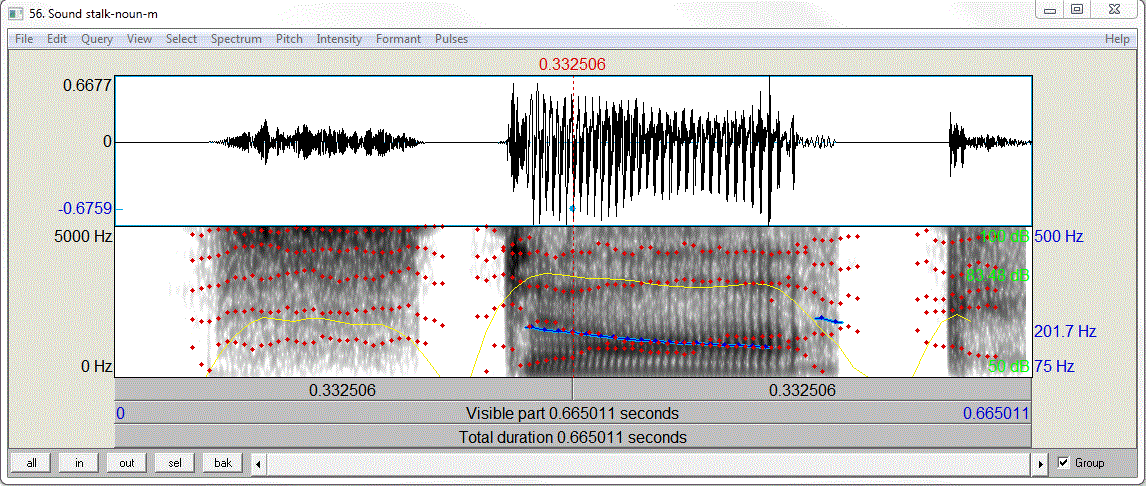Close the Sound stalk-noun-m window

click(x=1113, y=10)
